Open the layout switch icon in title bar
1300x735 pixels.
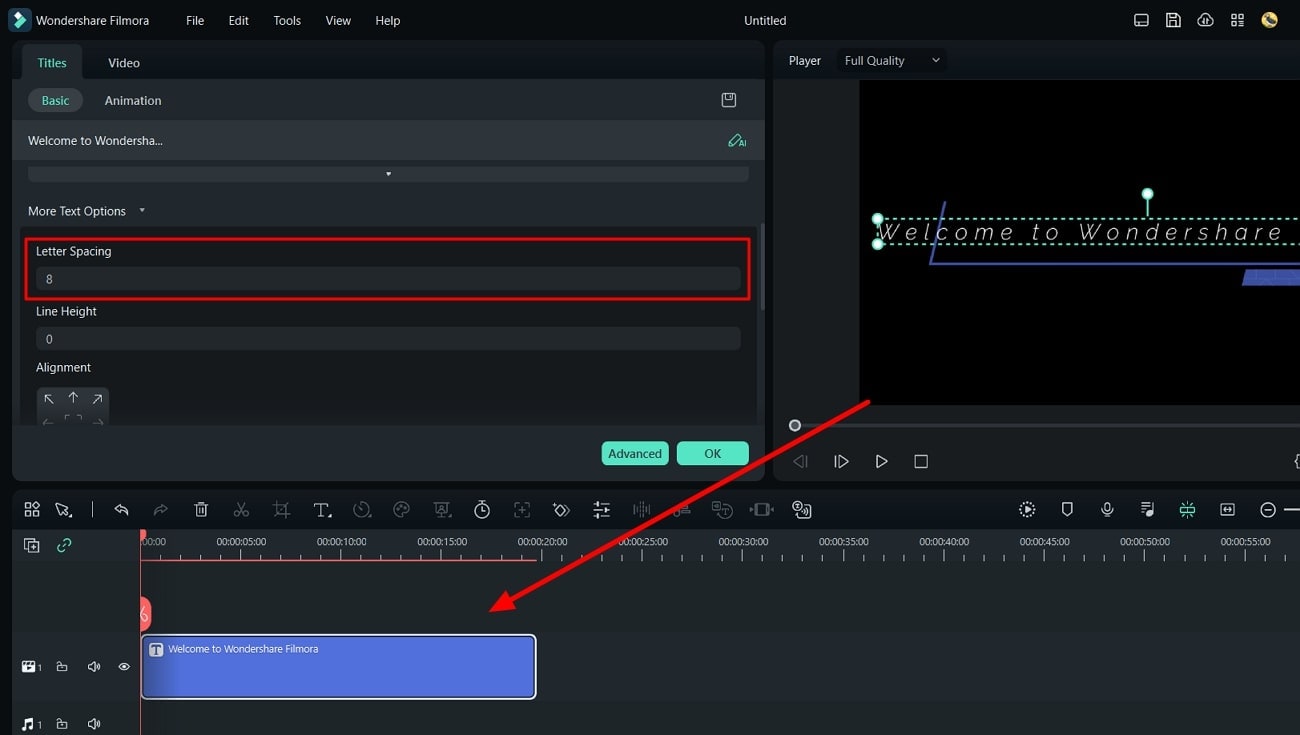coord(1141,20)
